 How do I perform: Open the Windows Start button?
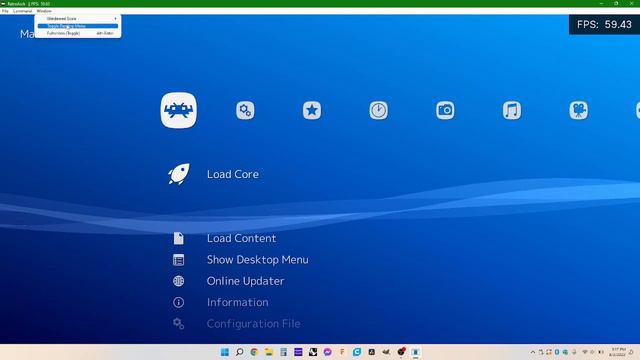pyautogui.click(x=224, y=352)
